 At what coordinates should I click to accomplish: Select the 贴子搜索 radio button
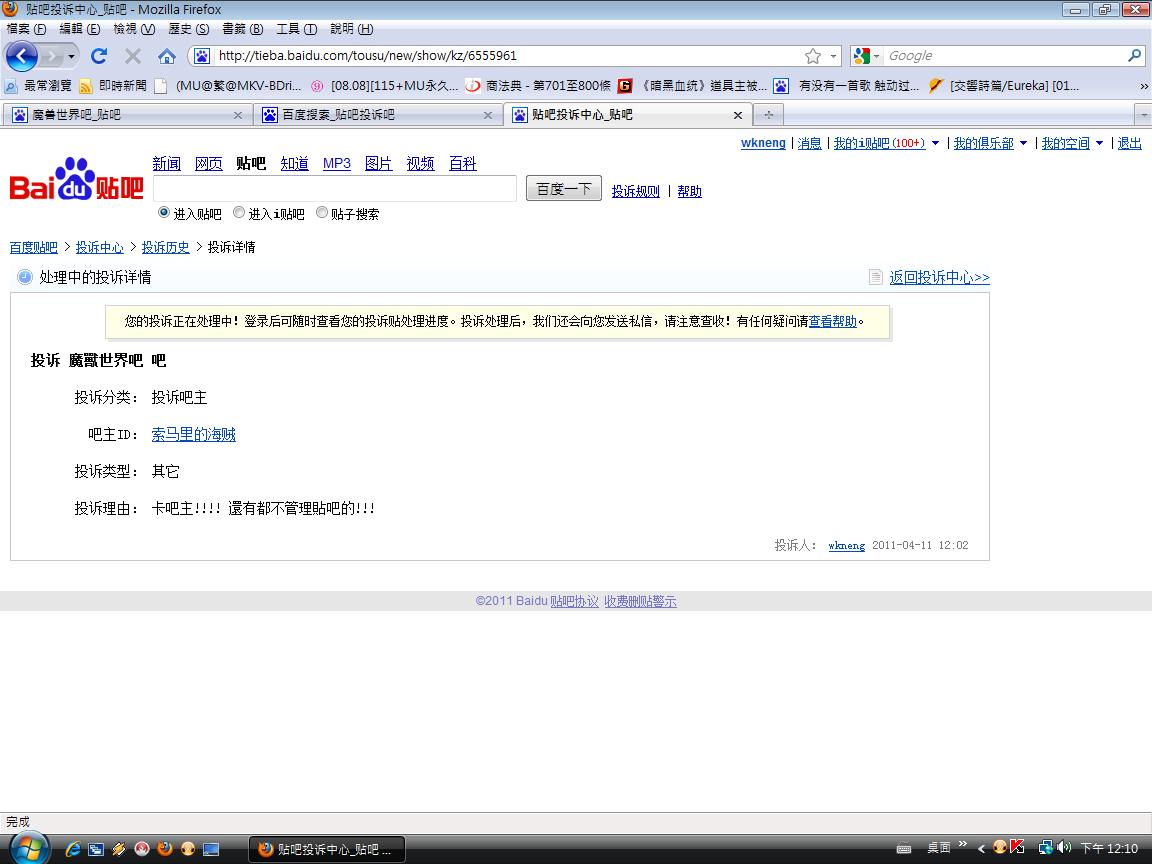point(322,212)
